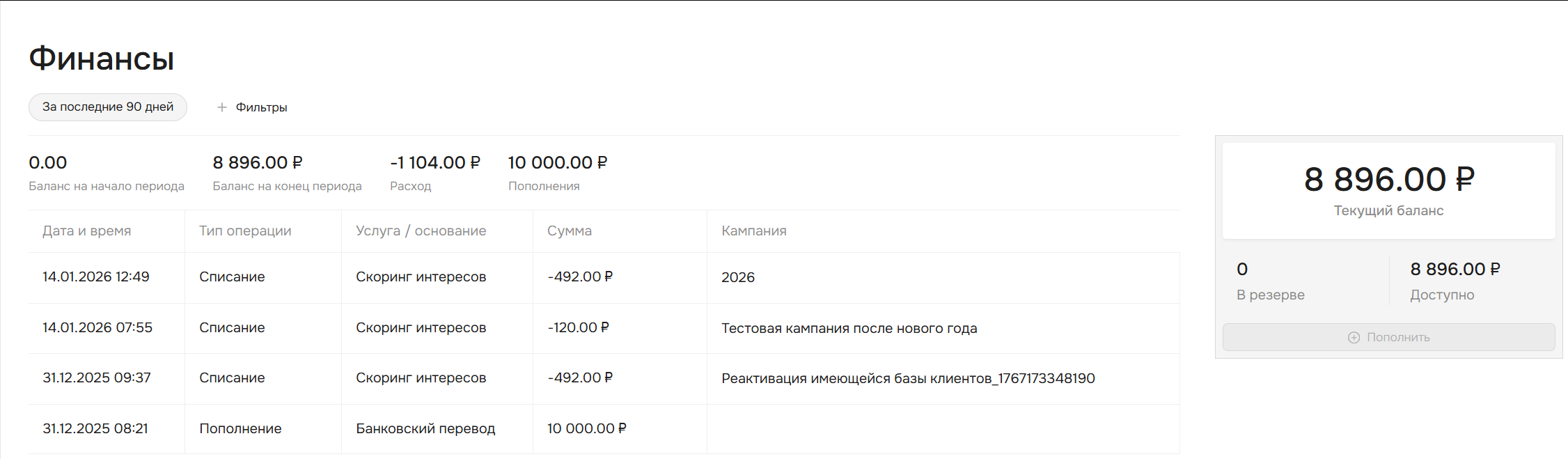Select the "Кампания" column header

coord(753,231)
